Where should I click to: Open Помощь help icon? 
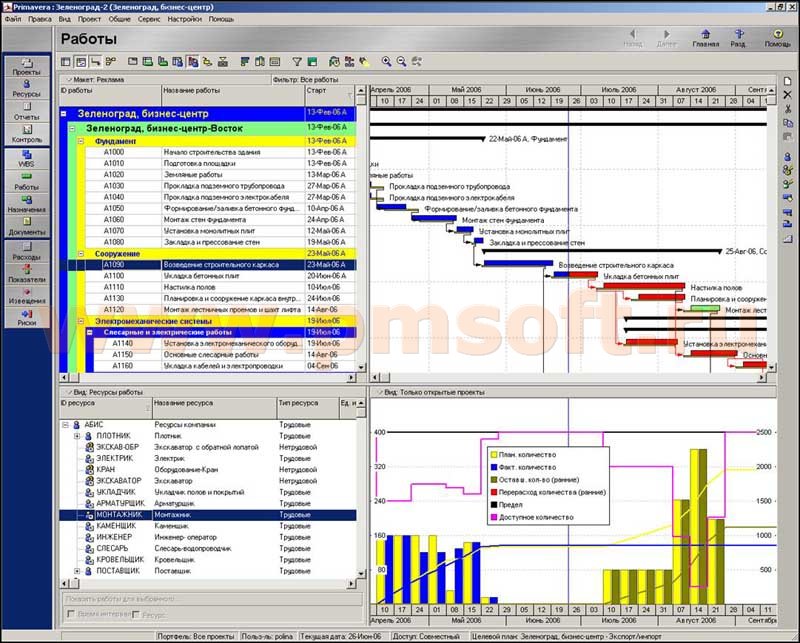coord(778,38)
